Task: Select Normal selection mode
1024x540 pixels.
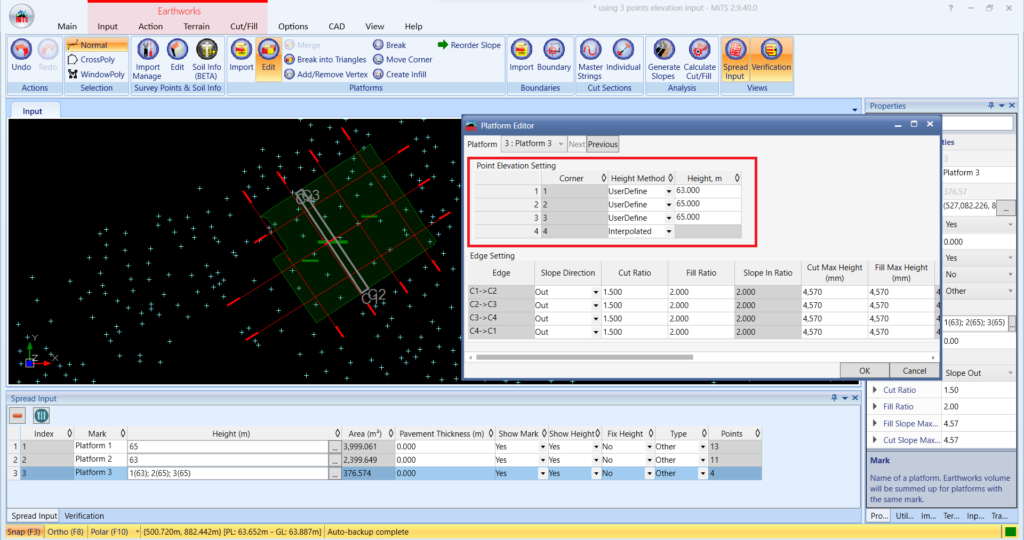Action: coord(96,45)
